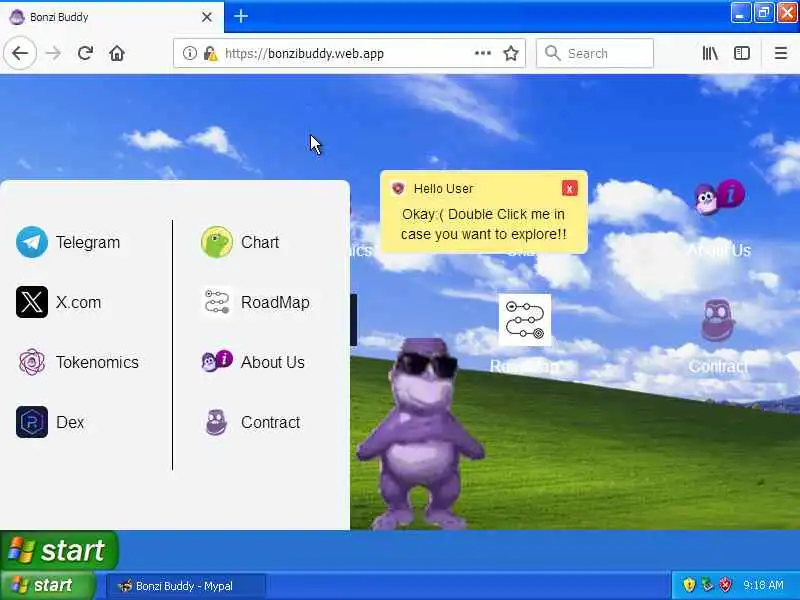Open RoadMap from the start menu
The height and width of the screenshot is (600, 800).
[255, 302]
